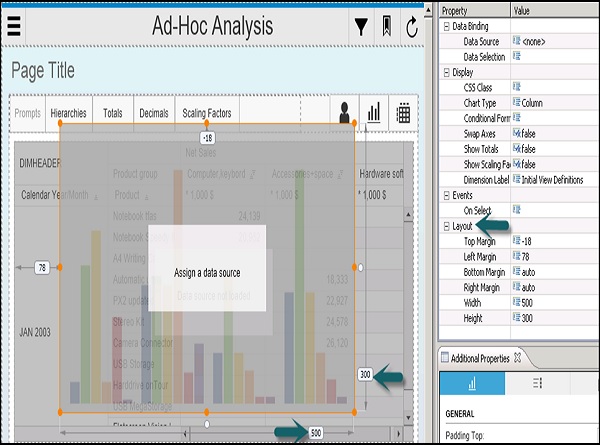This screenshot has height=445, width=600.
Task: Collapse the Display property group
Action: (445, 71)
